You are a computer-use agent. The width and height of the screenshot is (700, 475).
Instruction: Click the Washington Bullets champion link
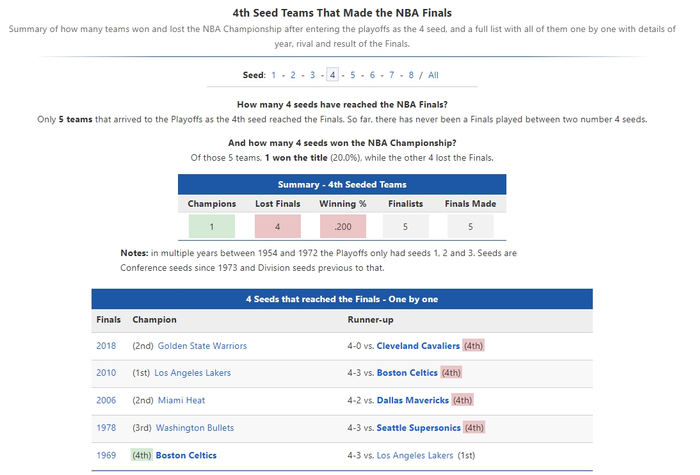click(x=194, y=428)
